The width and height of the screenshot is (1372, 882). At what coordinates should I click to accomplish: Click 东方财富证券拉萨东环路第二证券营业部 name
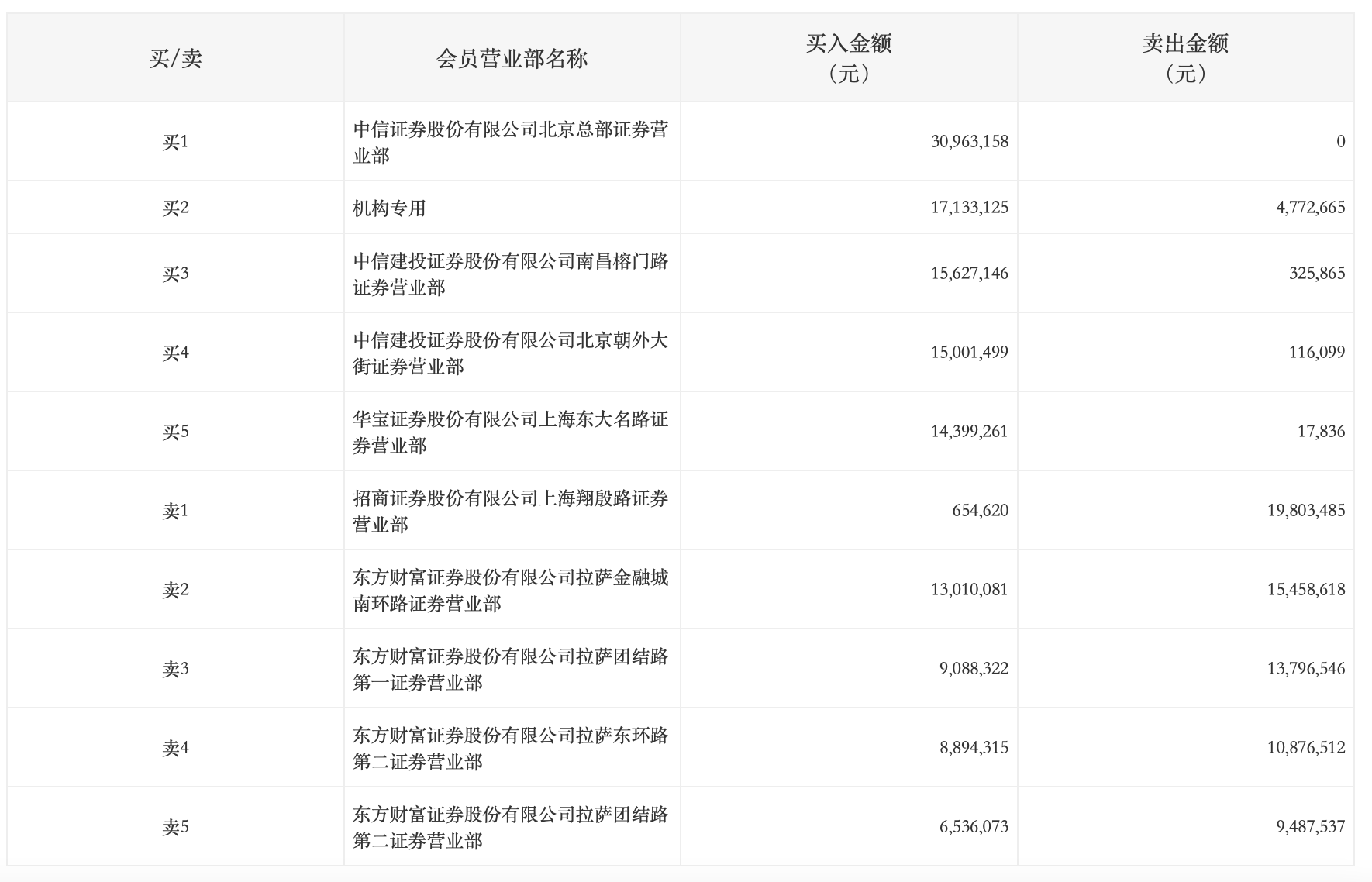511,748
